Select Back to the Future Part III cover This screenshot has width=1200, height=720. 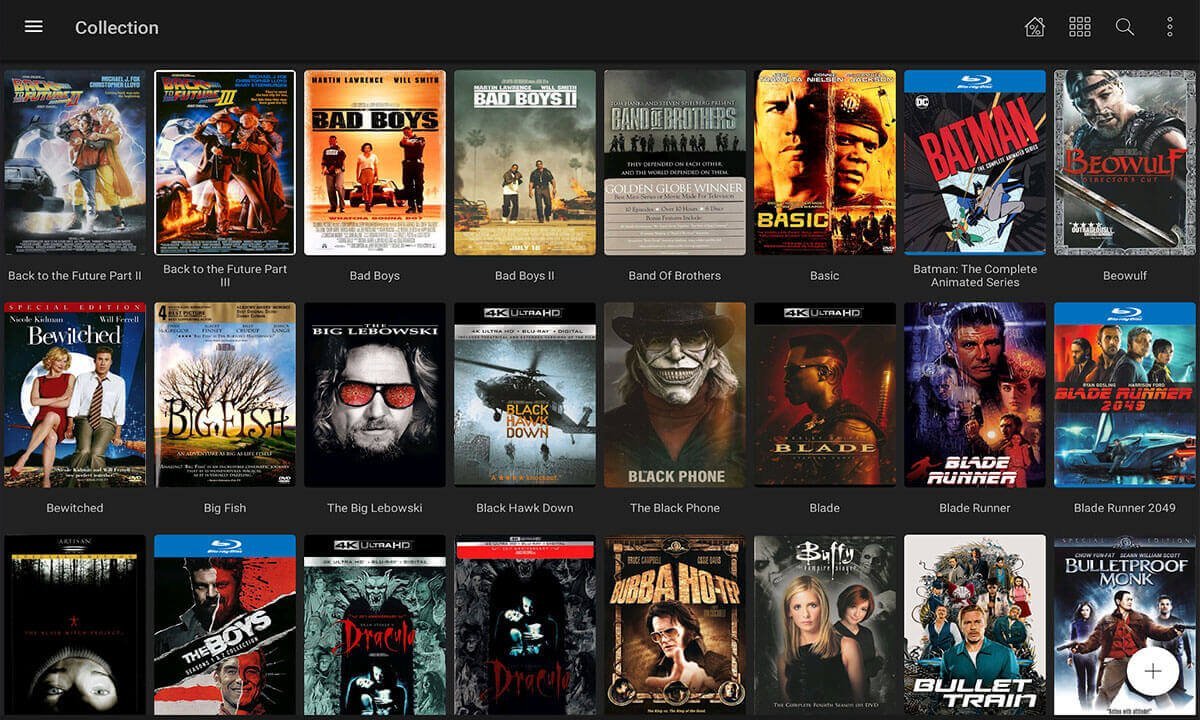tap(225, 162)
